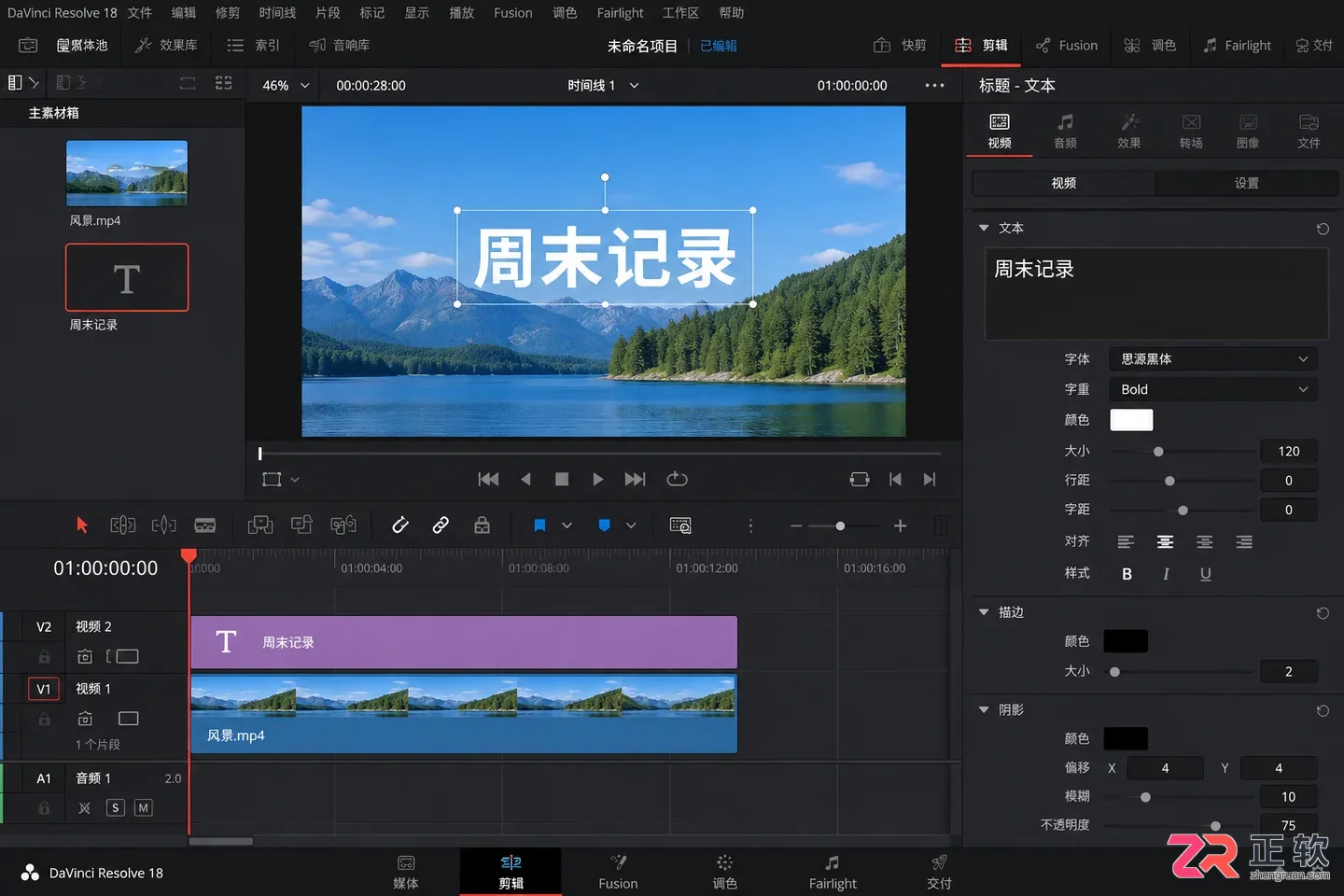Viewport: 1344px width, 896px height.
Task: Open the 思源黑体 font family dropdown
Action: click(1213, 359)
